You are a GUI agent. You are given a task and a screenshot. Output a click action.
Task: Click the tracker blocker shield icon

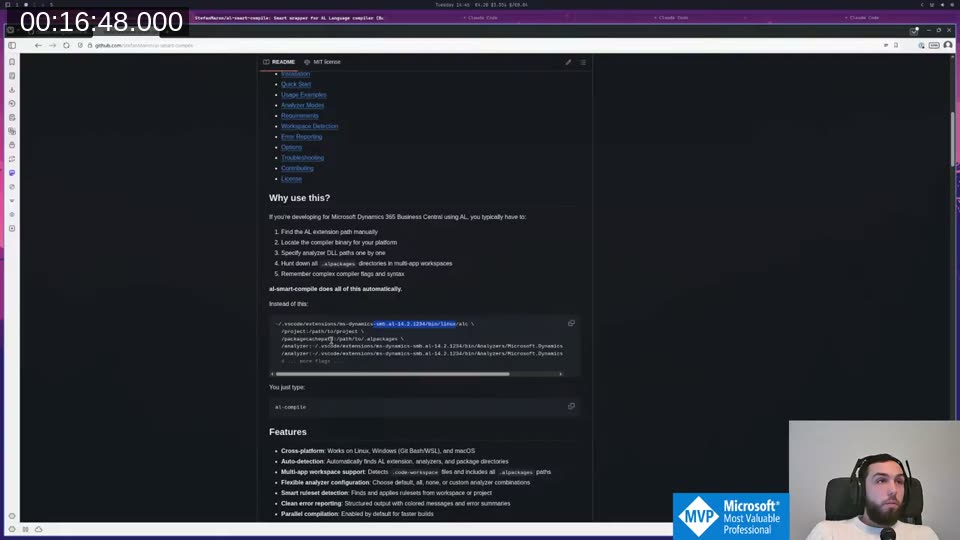tap(80, 45)
